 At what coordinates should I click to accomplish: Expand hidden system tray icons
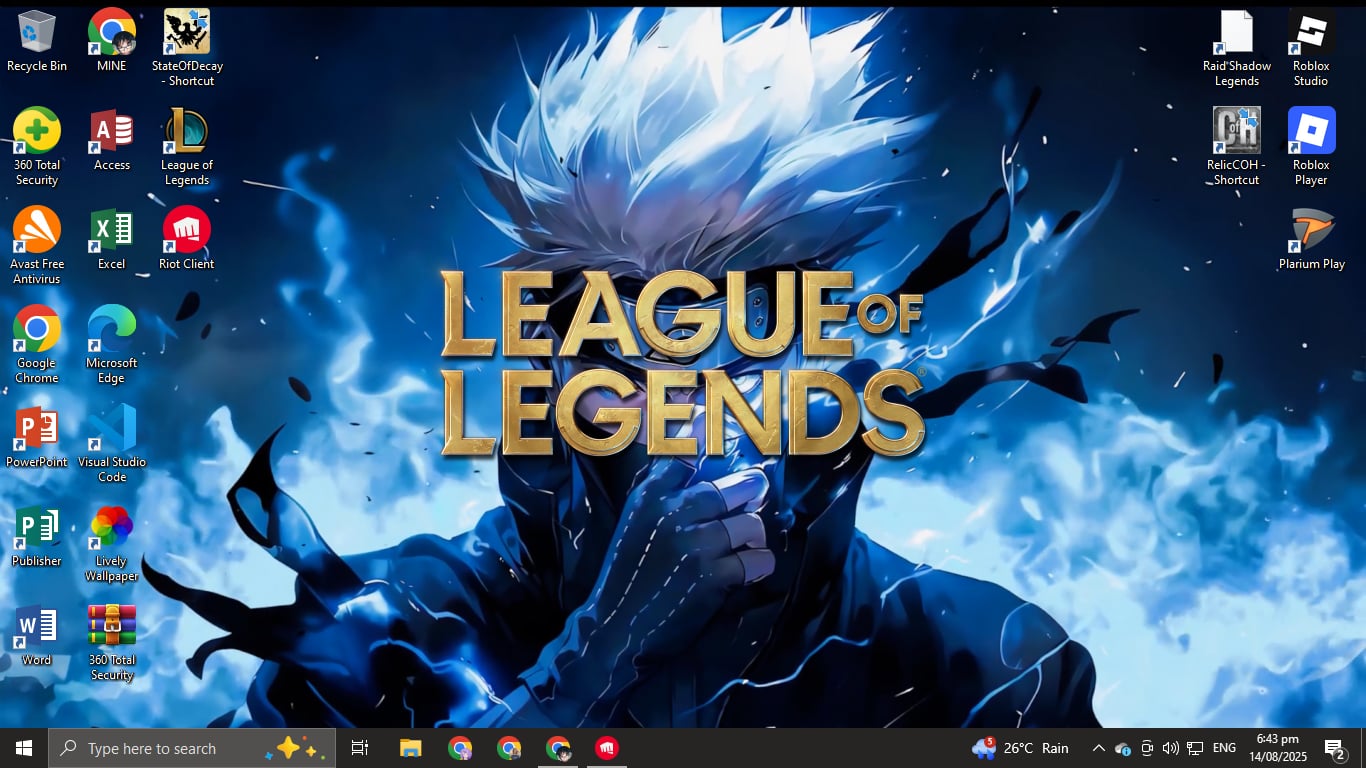click(x=1098, y=748)
